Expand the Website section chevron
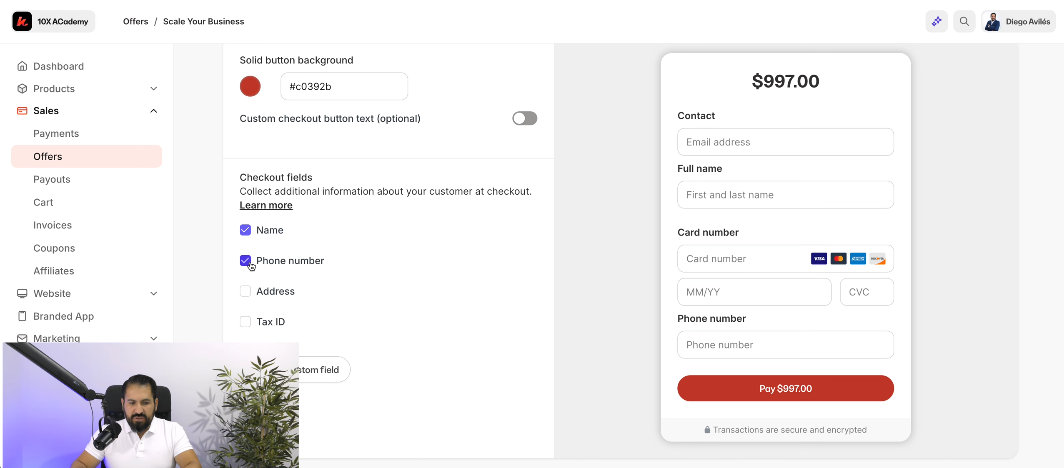This screenshot has width=1064, height=468. [x=154, y=294]
